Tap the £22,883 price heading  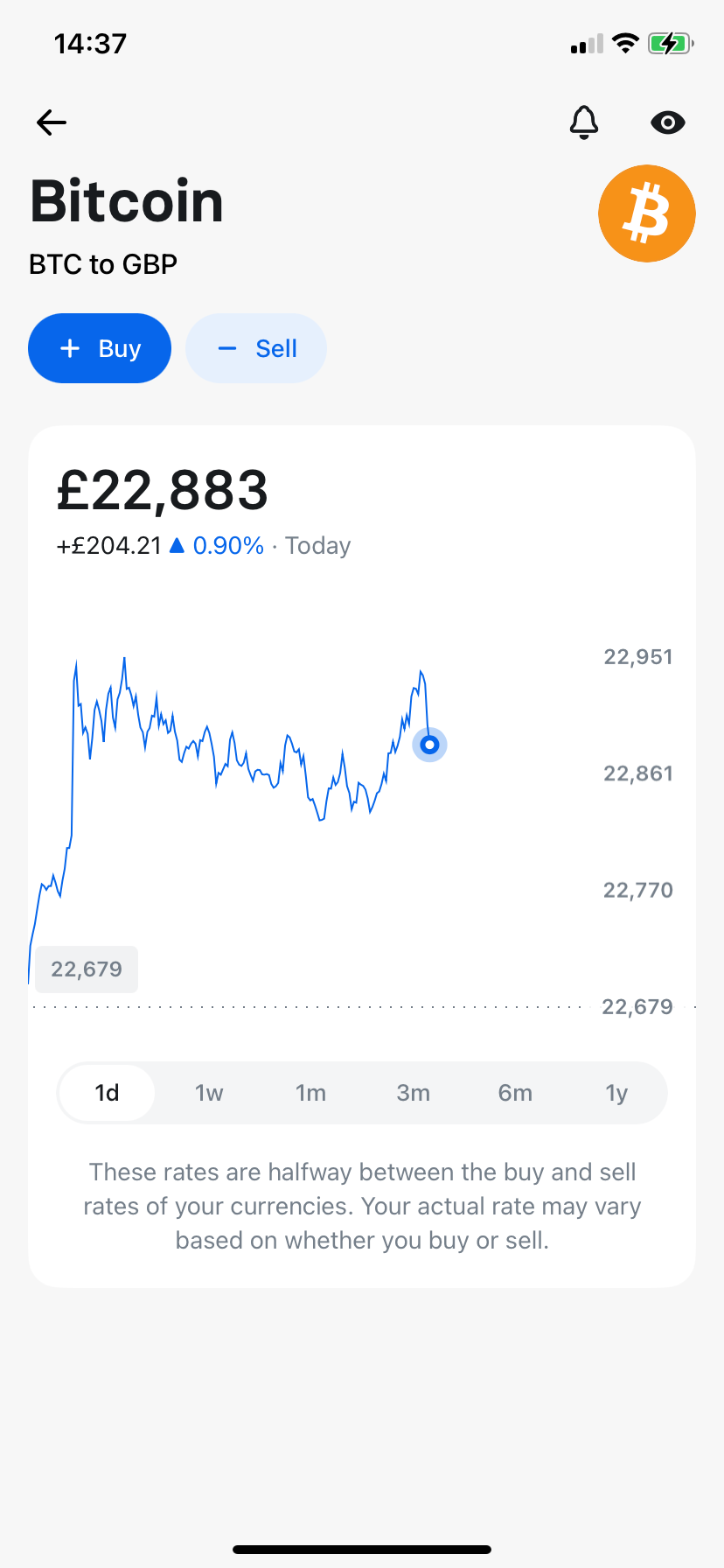pyautogui.click(x=163, y=490)
